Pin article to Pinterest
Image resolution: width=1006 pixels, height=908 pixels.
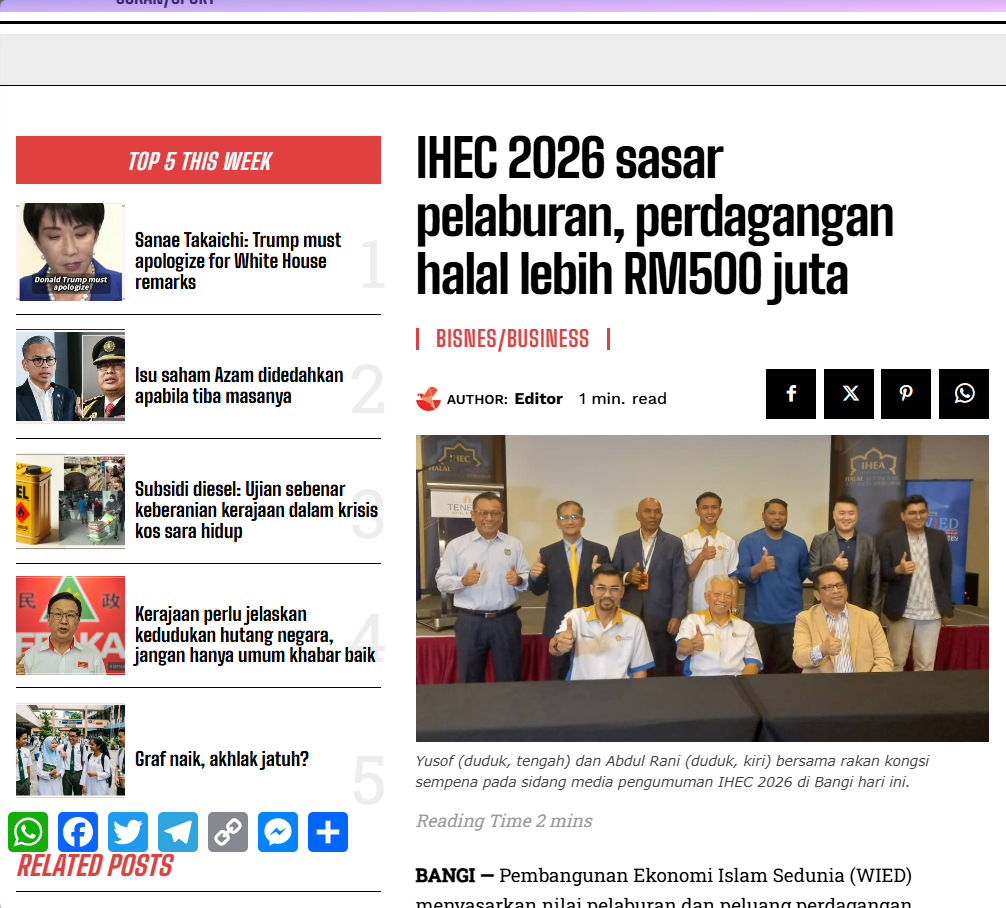point(906,393)
